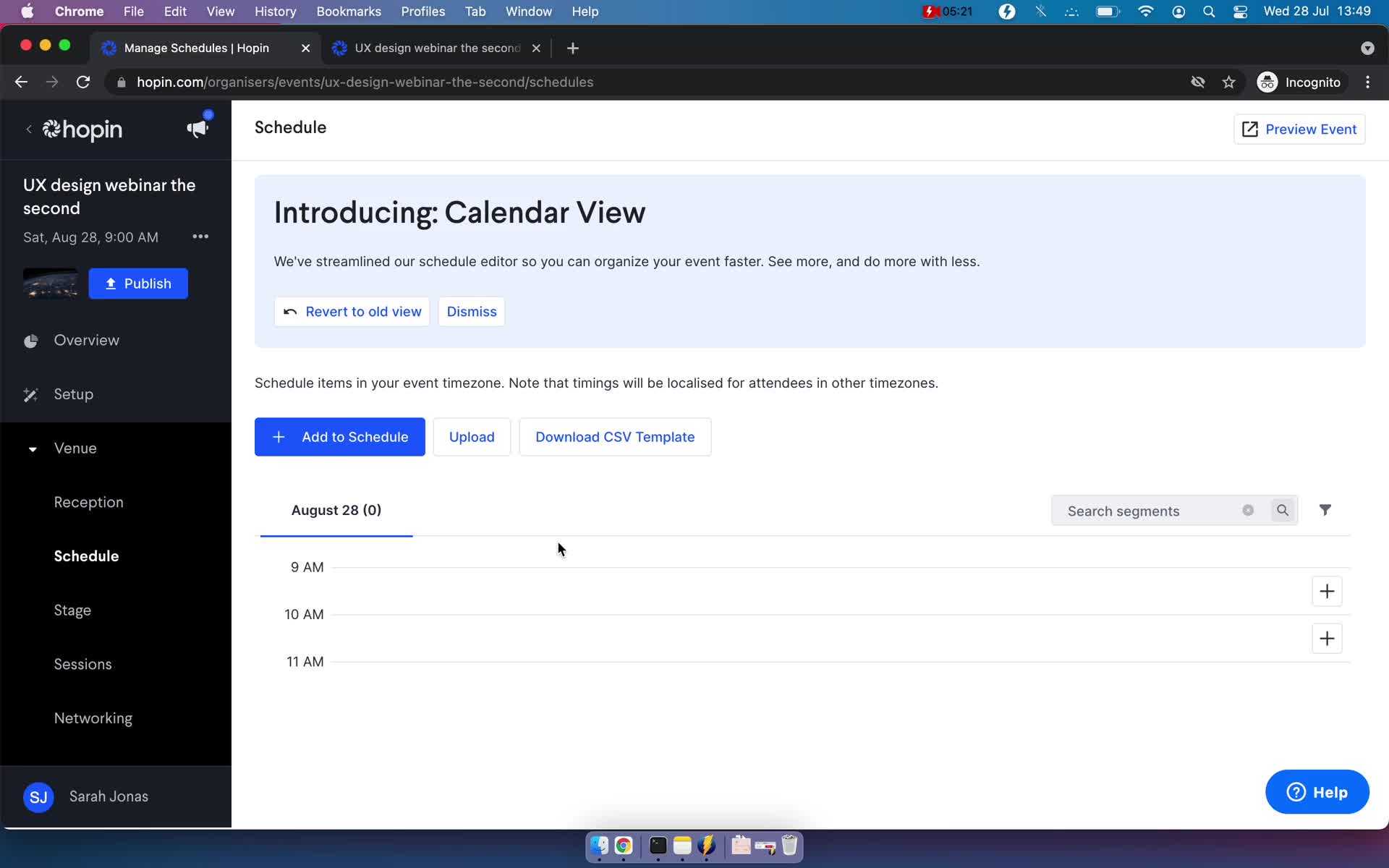Open the Profiles menu

(x=423, y=12)
